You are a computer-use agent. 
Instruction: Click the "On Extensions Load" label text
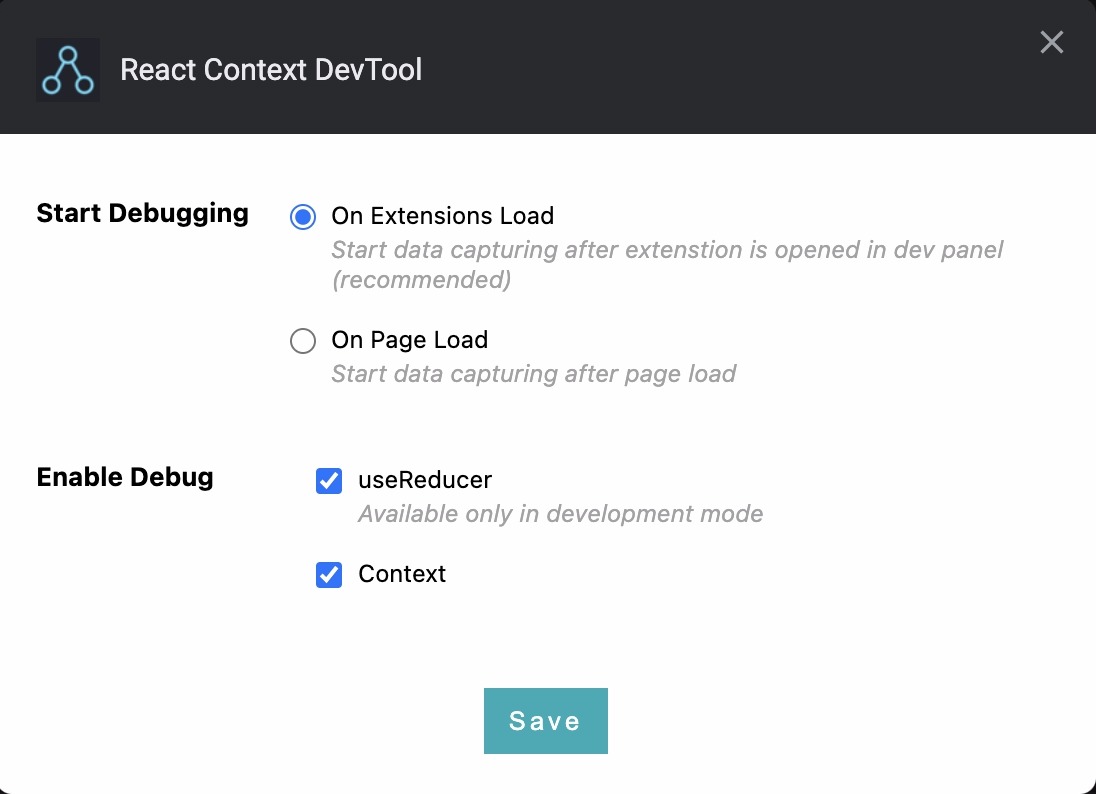[x=442, y=216]
